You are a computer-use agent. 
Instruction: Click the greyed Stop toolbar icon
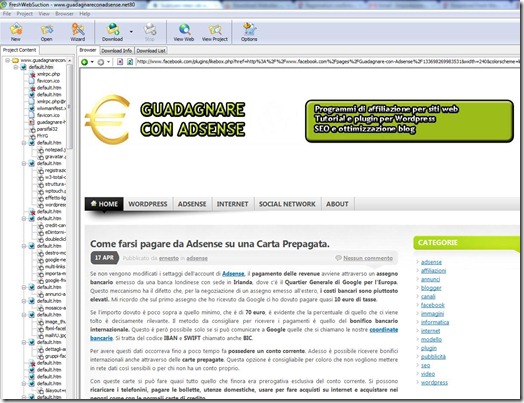pos(150,32)
